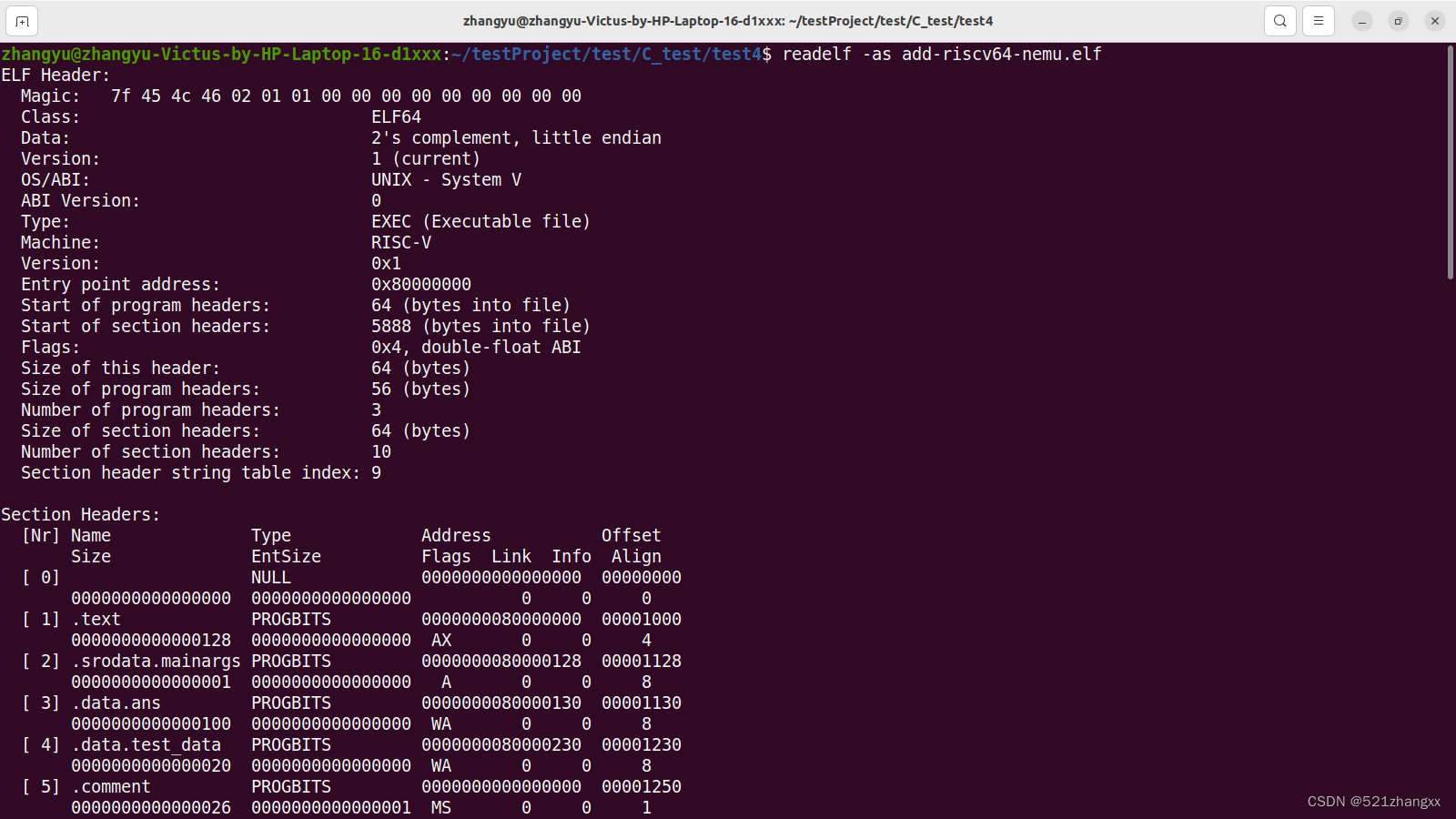Click the 'OS/ABI:' header label

[56, 179]
